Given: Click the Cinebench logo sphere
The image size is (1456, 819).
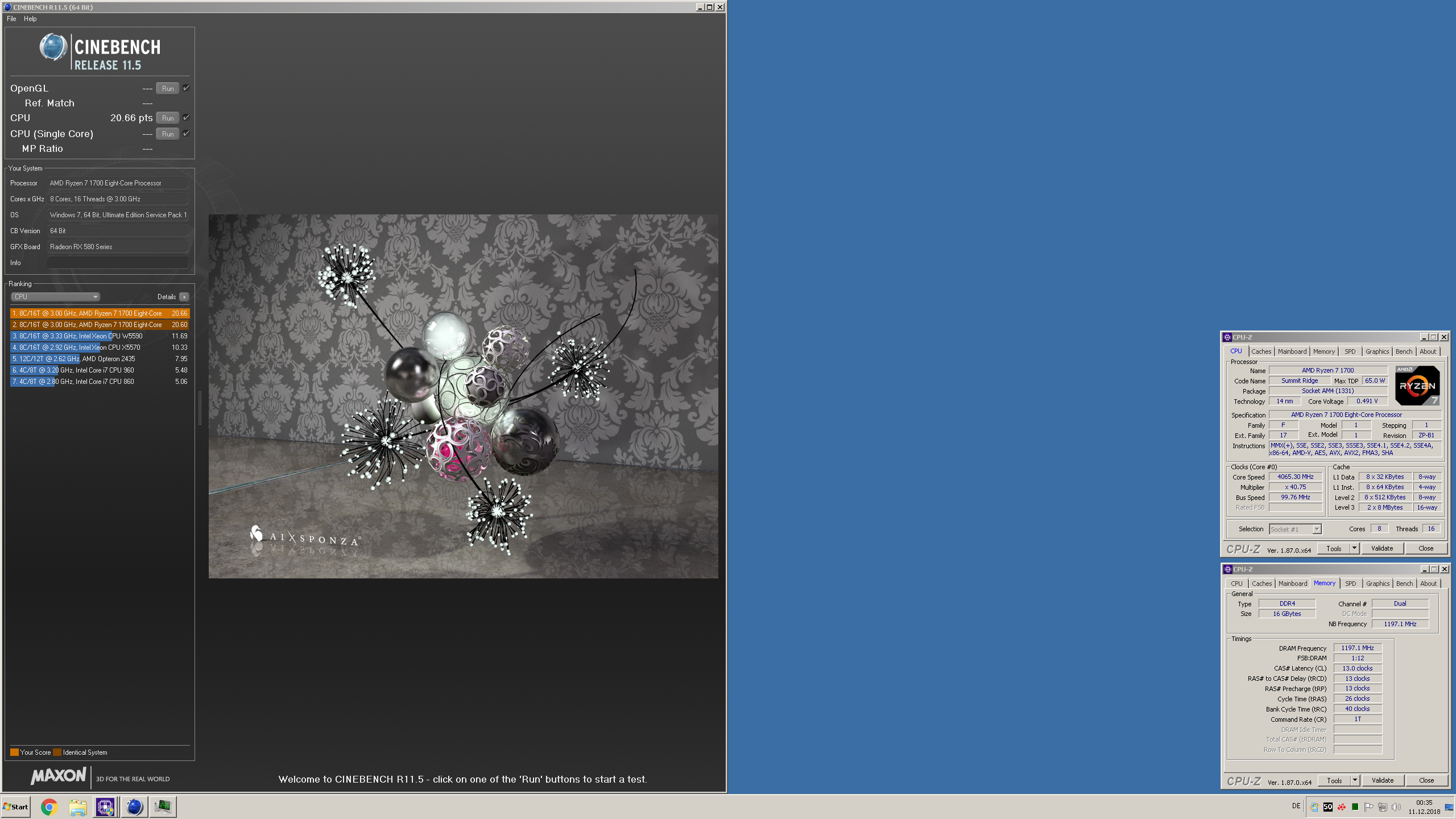Looking at the screenshot, I should pyautogui.click(x=53, y=47).
